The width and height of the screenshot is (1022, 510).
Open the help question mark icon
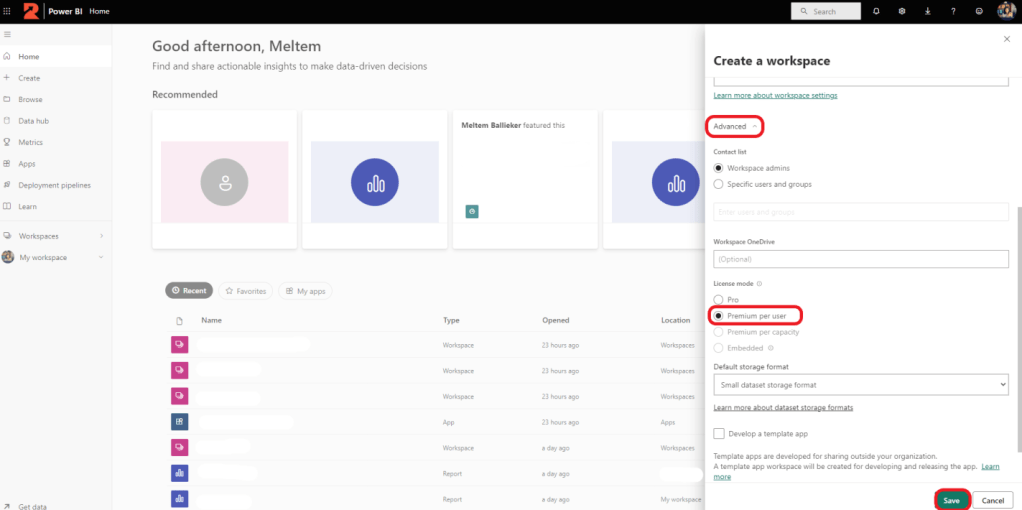[952, 11]
